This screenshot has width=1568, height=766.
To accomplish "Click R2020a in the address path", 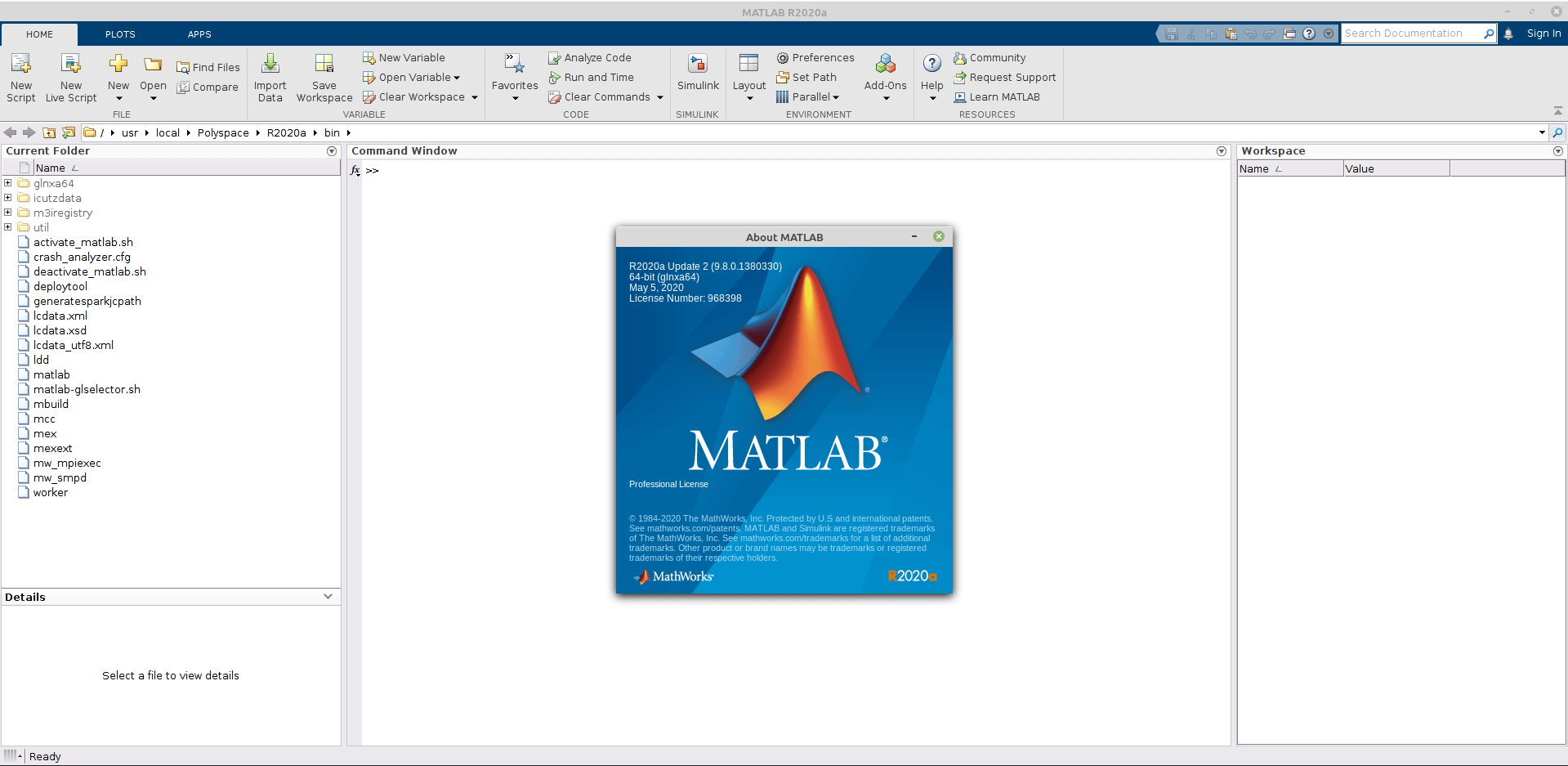I will pyautogui.click(x=286, y=132).
